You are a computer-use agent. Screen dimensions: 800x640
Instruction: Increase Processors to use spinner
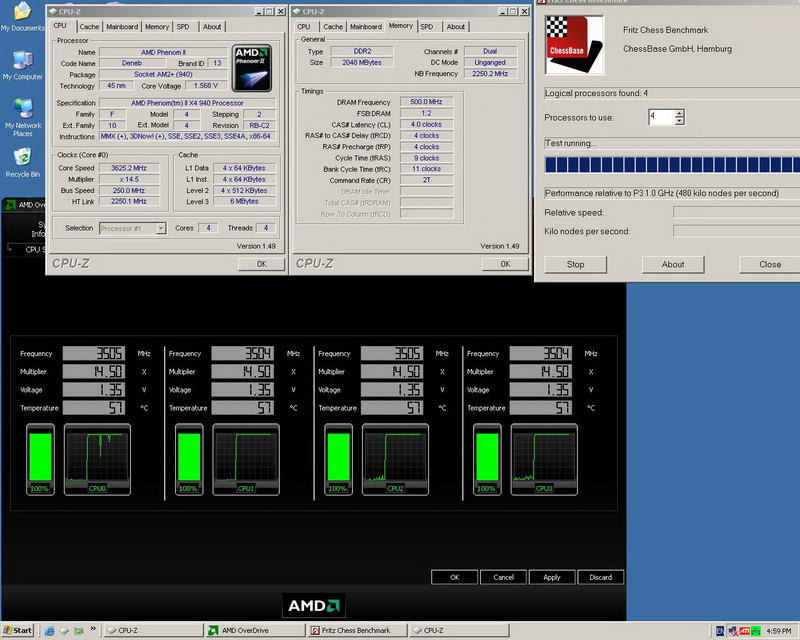(679, 113)
